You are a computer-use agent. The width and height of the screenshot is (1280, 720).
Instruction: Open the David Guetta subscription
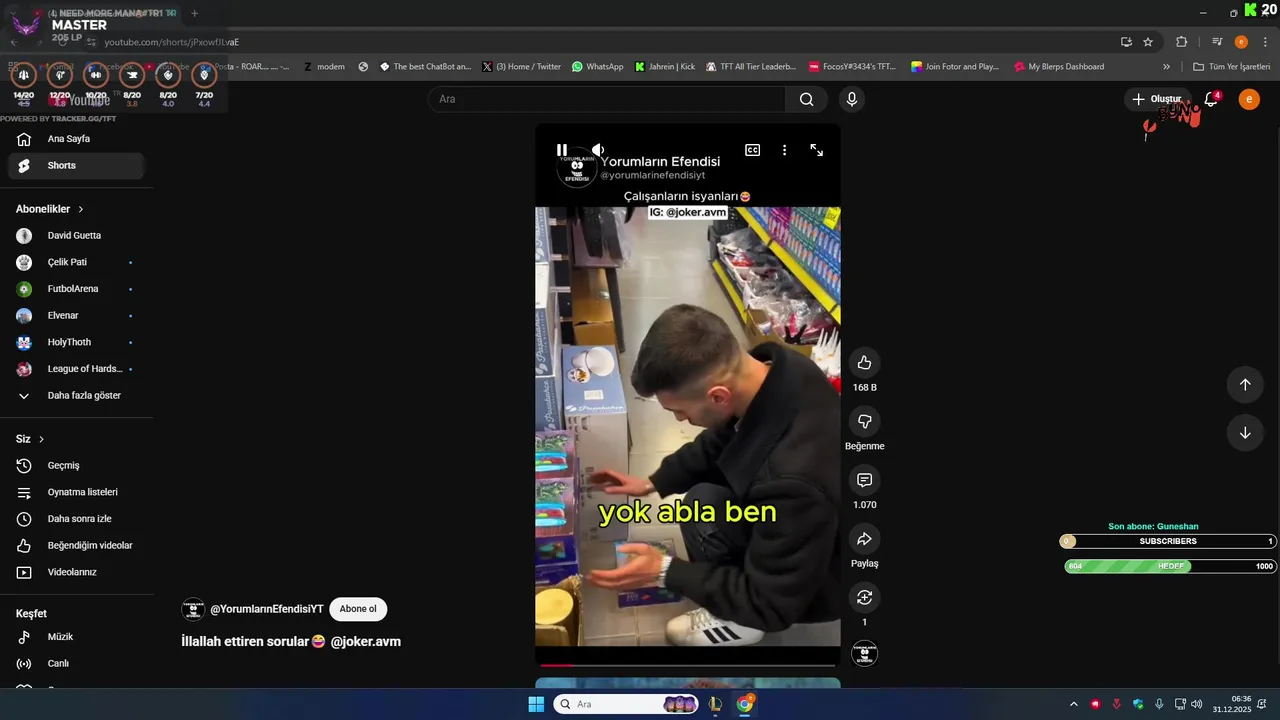[x=76, y=236]
